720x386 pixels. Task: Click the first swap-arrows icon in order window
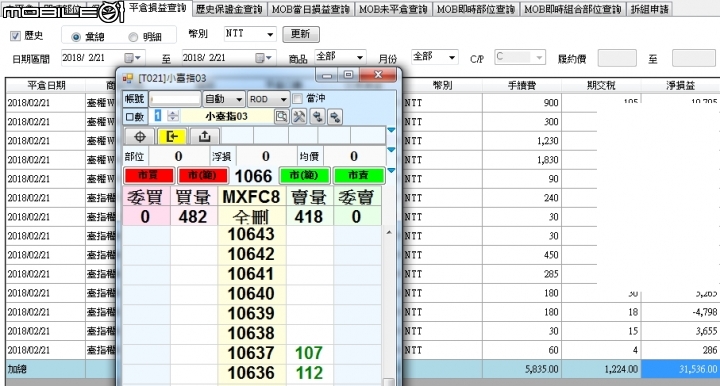click(x=317, y=117)
